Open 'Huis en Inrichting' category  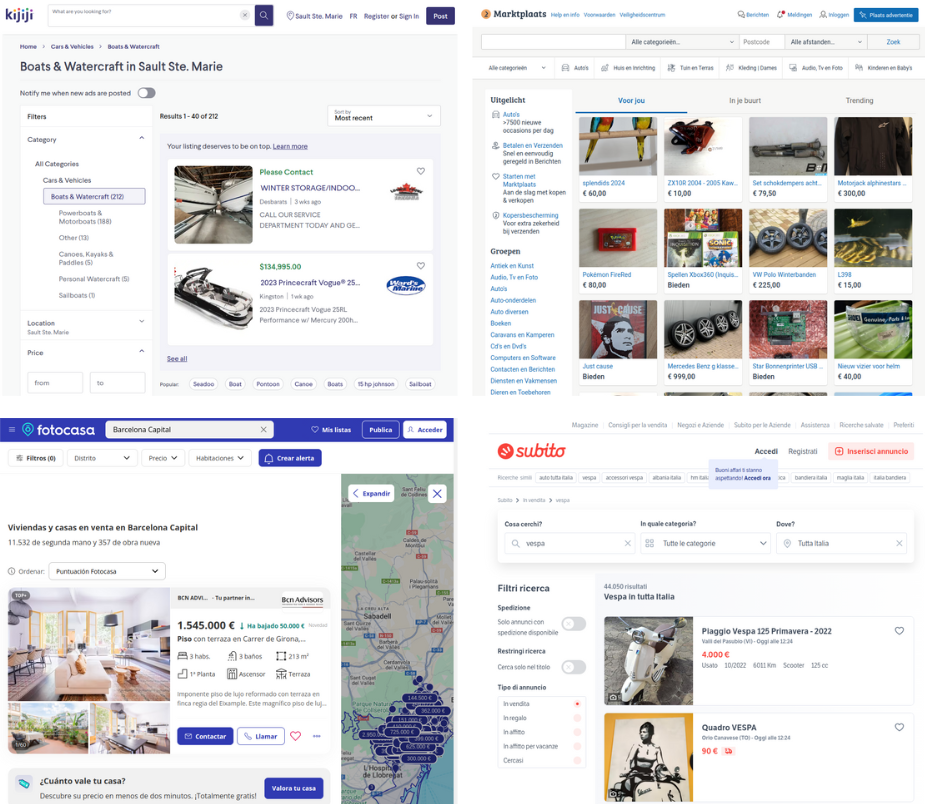pyautogui.click(x=628, y=68)
